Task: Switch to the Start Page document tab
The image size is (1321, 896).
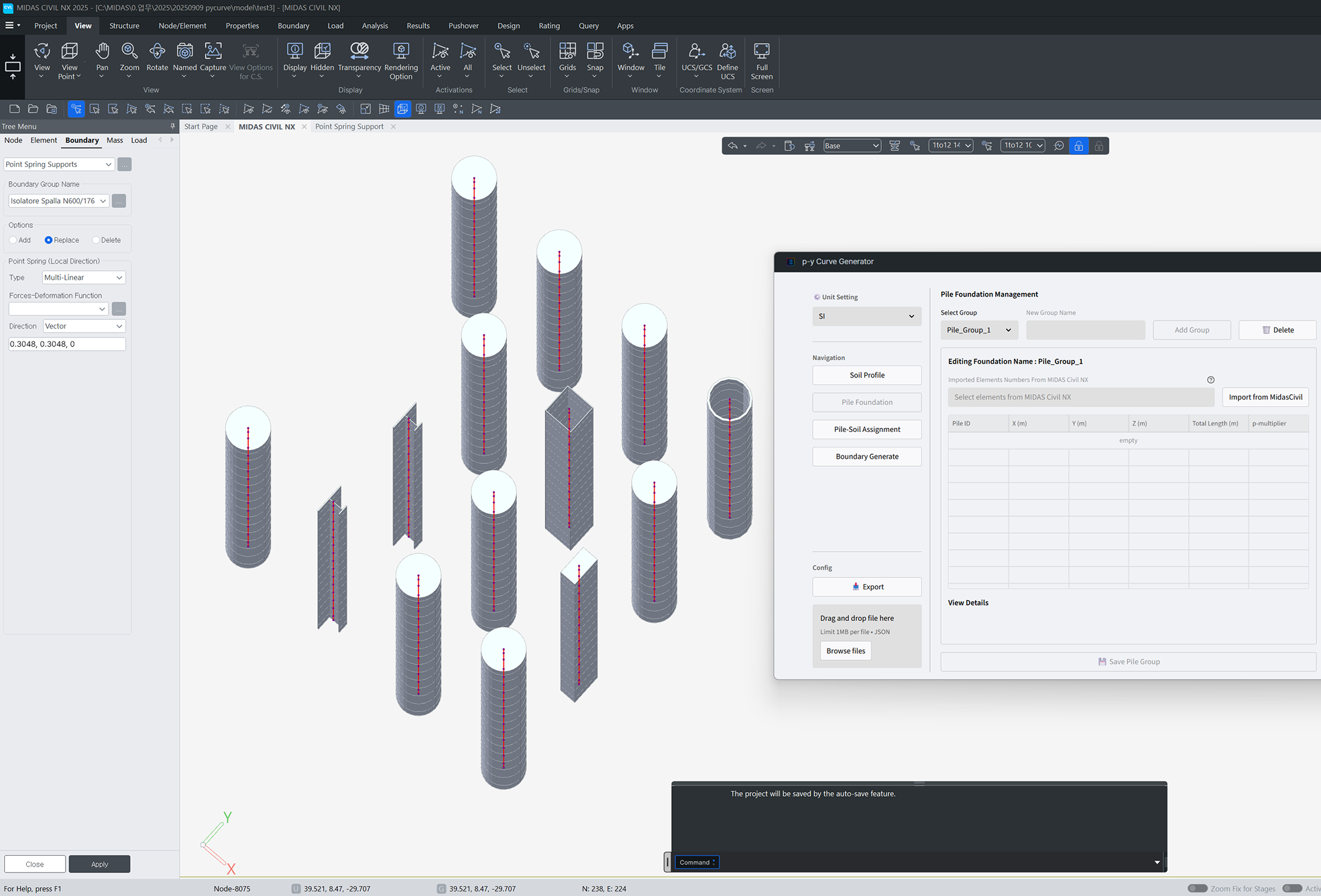Action: click(x=200, y=126)
